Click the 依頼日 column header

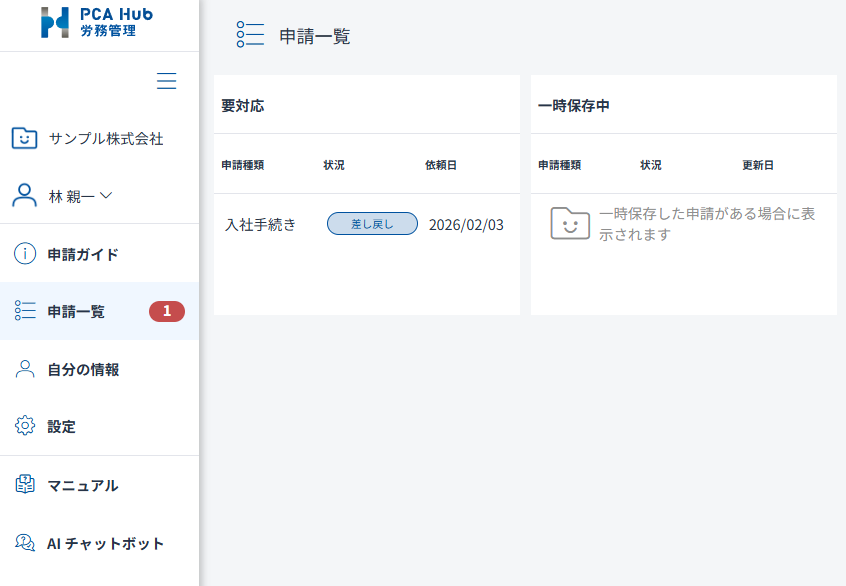click(x=440, y=165)
